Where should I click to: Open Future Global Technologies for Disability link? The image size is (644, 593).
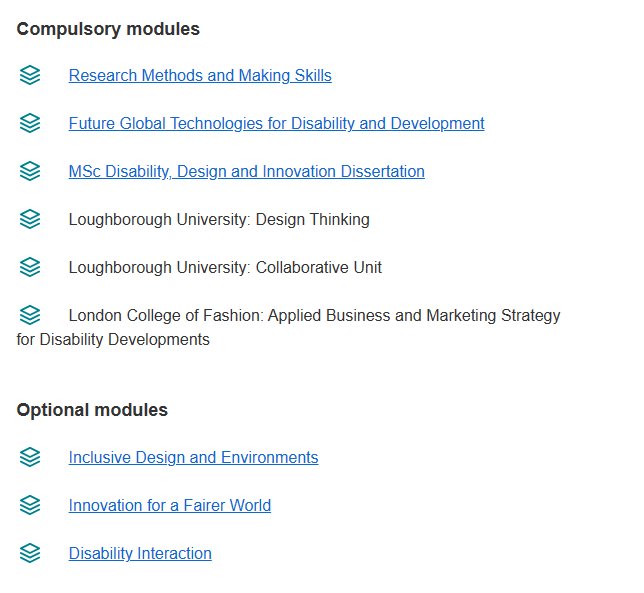point(276,124)
